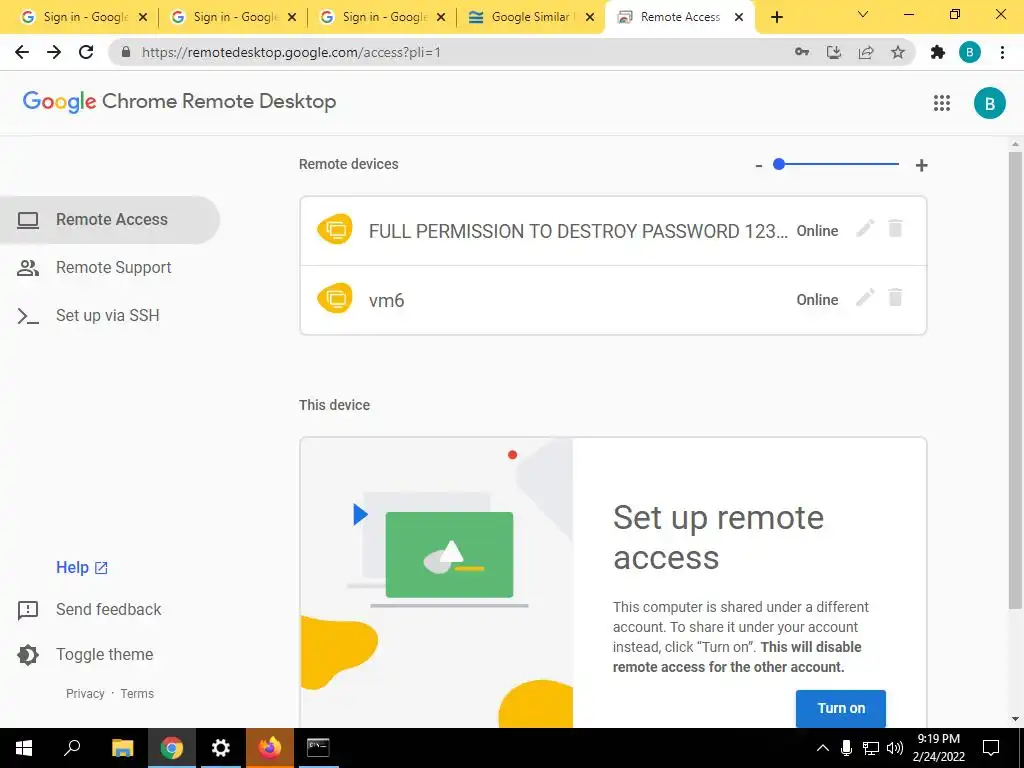Open the Google account avatar B
This screenshot has width=1024, height=768.
989,103
